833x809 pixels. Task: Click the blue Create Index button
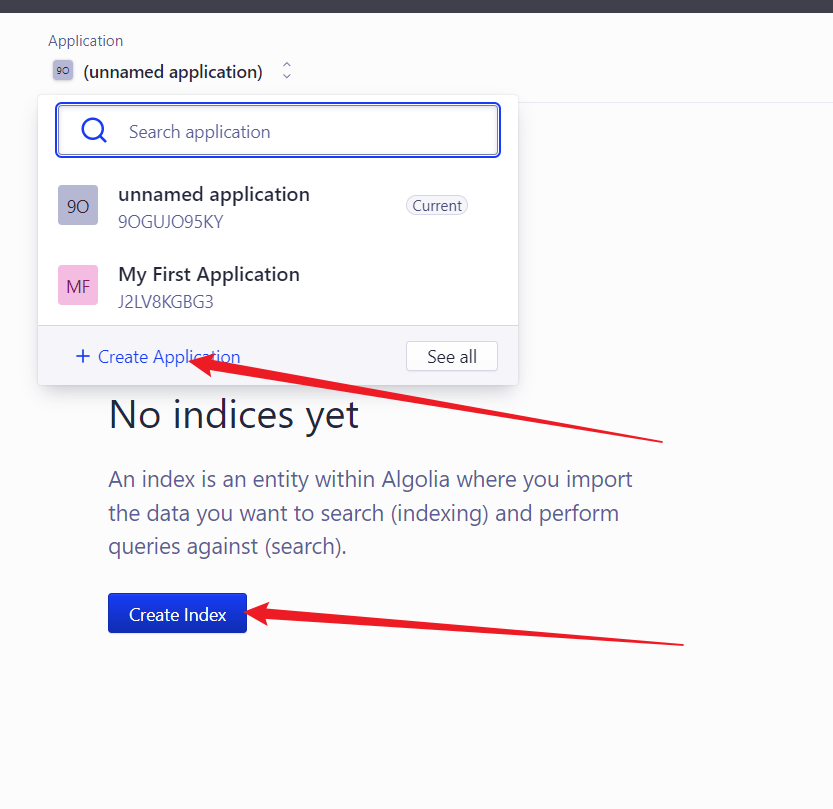[x=177, y=614]
